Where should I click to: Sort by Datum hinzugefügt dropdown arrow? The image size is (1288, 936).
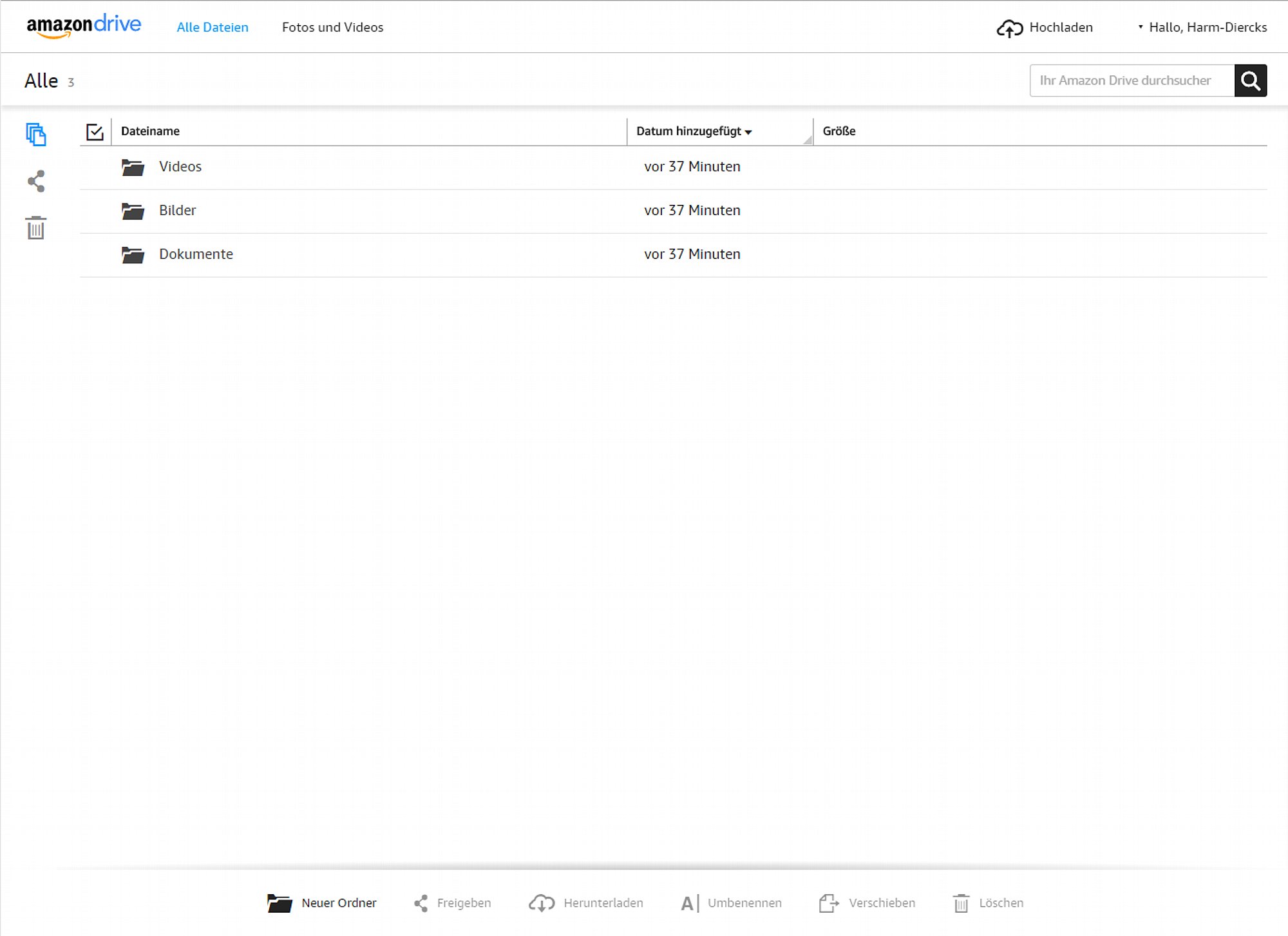click(x=748, y=132)
